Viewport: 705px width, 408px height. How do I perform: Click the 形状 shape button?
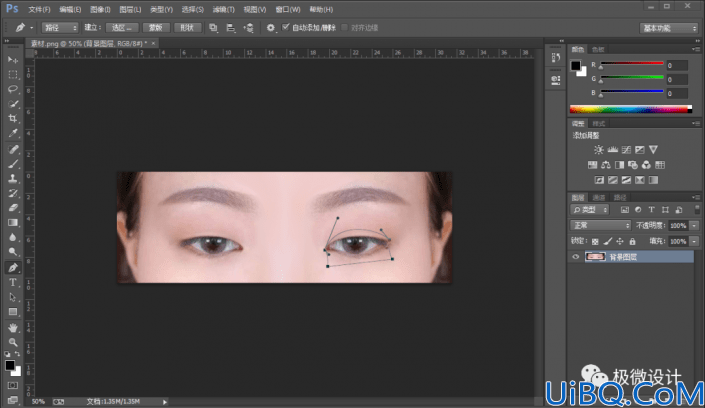coord(187,28)
